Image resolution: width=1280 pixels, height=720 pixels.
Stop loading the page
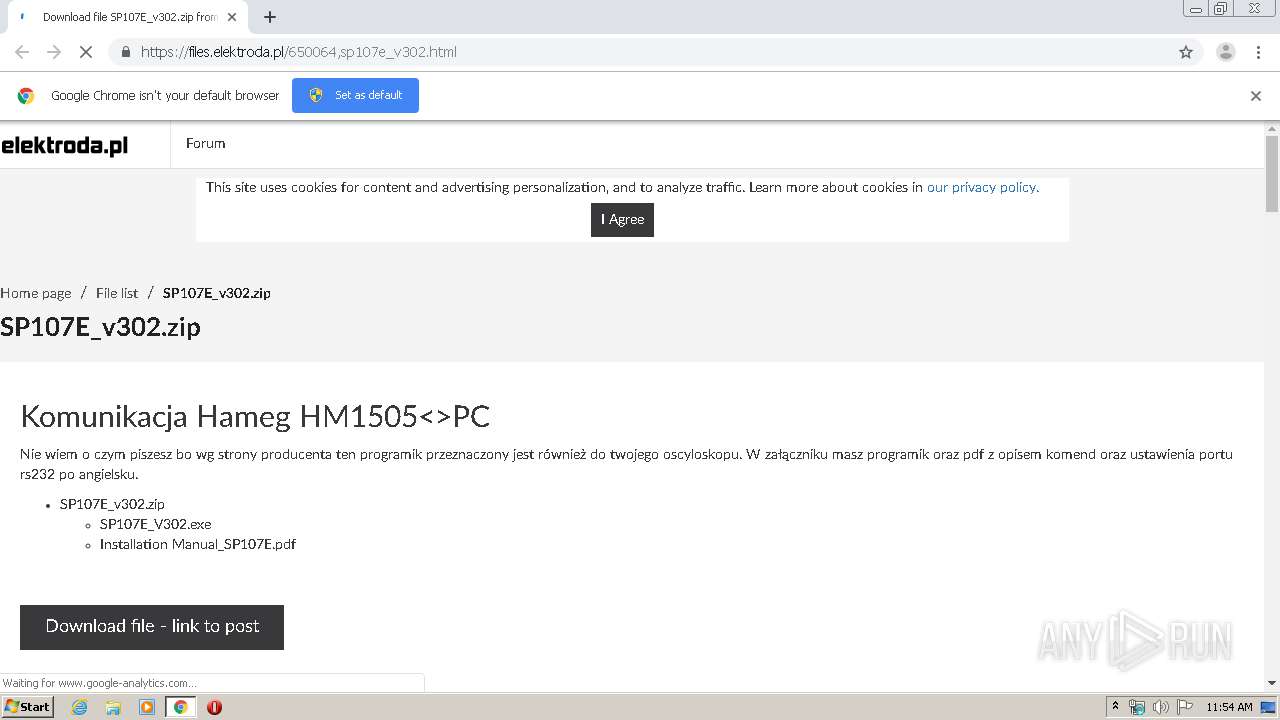point(86,52)
